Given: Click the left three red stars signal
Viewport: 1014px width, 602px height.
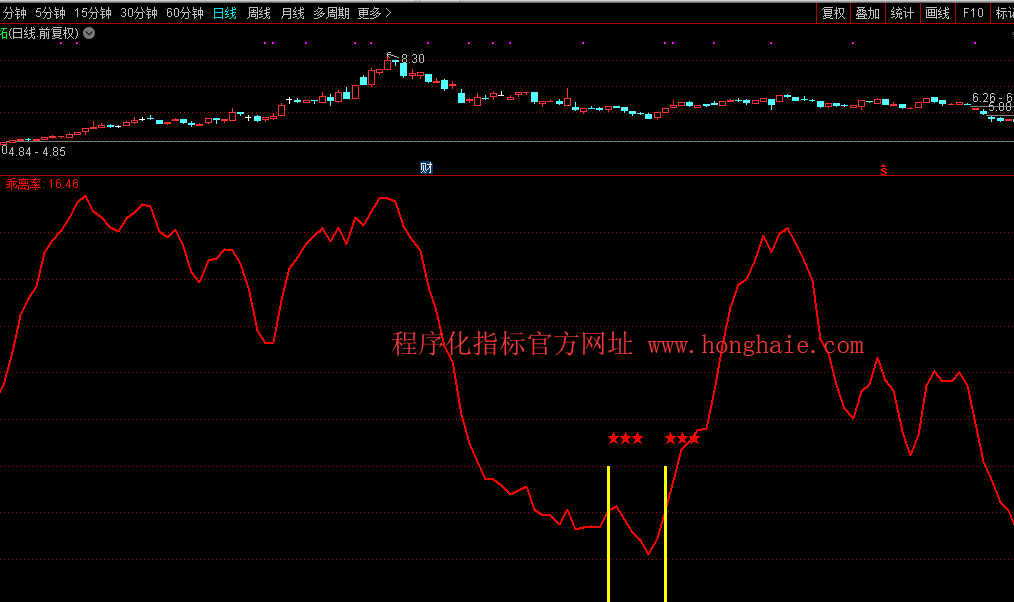Looking at the screenshot, I should 625,438.
